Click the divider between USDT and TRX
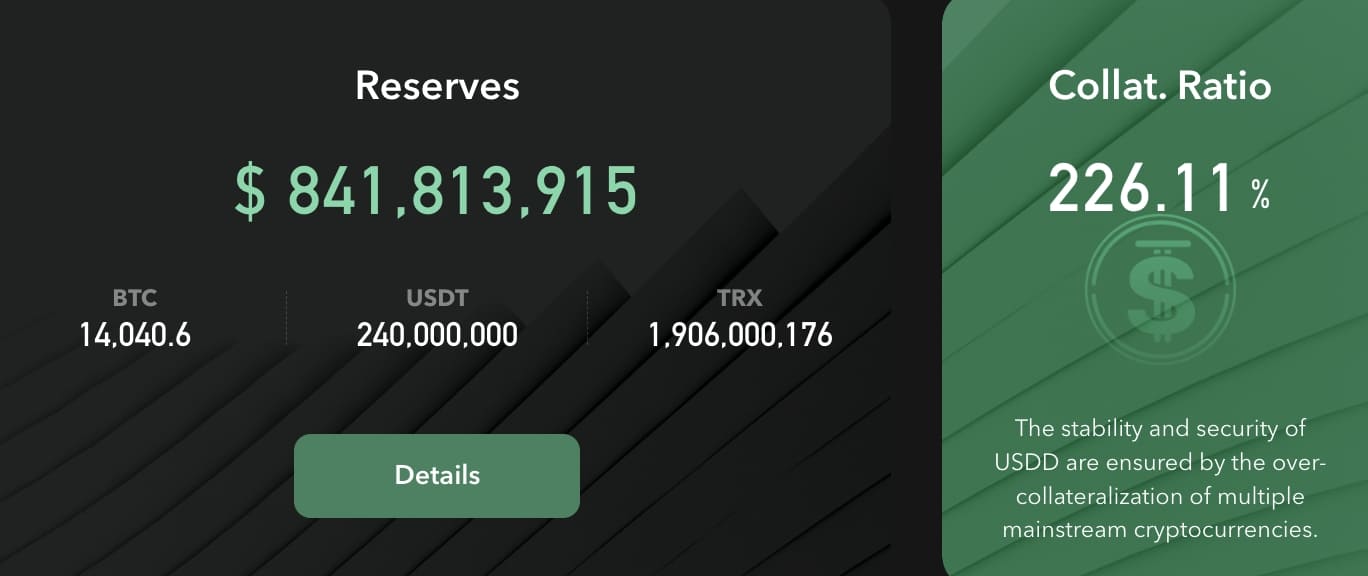 pyautogui.click(x=588, y=318)
